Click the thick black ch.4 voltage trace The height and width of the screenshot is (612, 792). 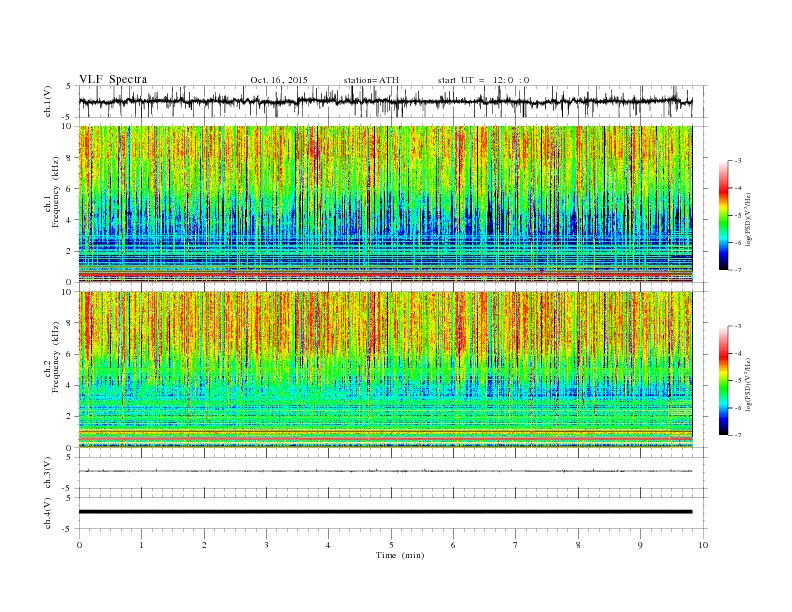[x=385, y=512]
